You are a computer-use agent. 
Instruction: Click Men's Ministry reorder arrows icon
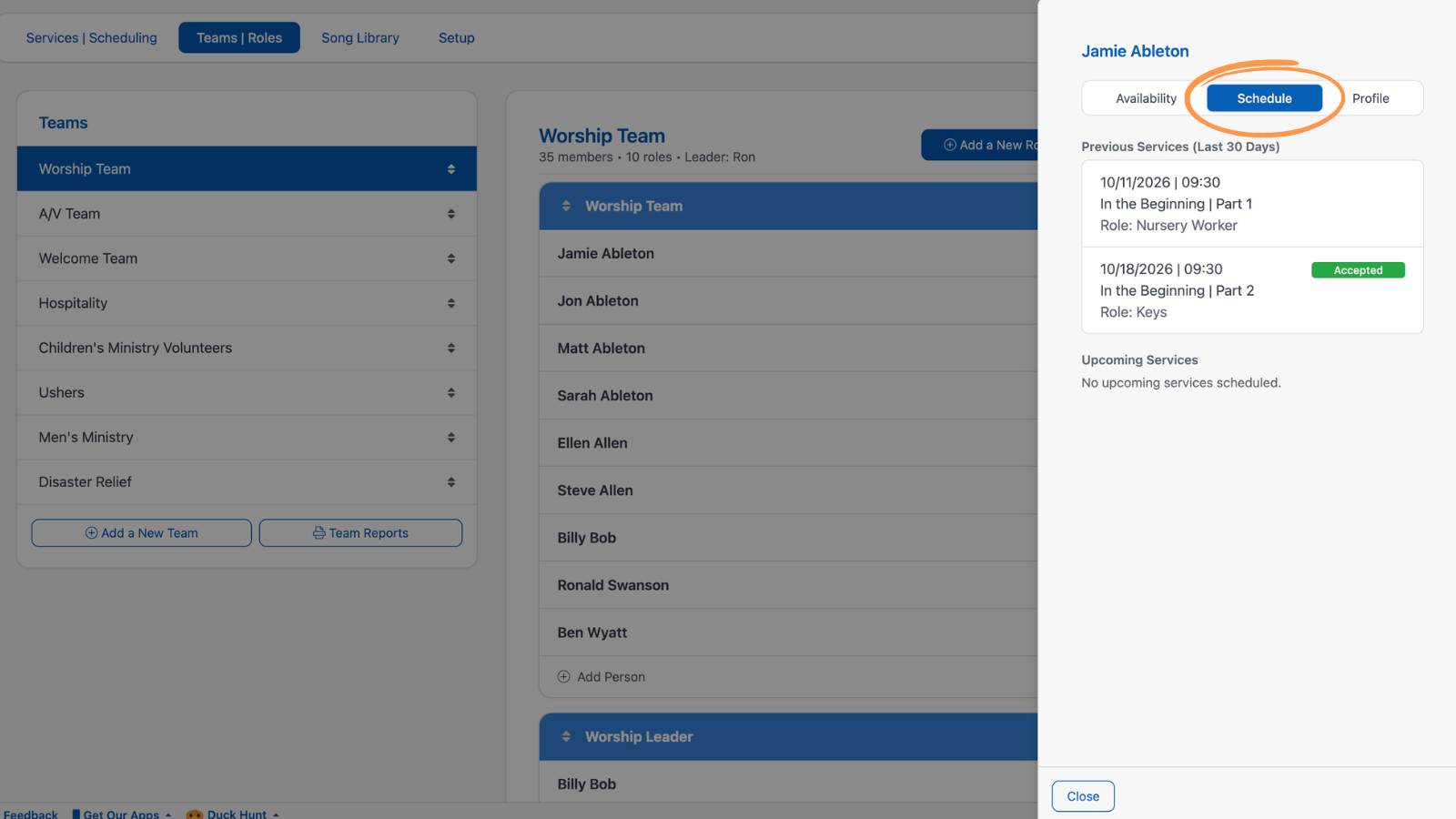pos(451,437)
